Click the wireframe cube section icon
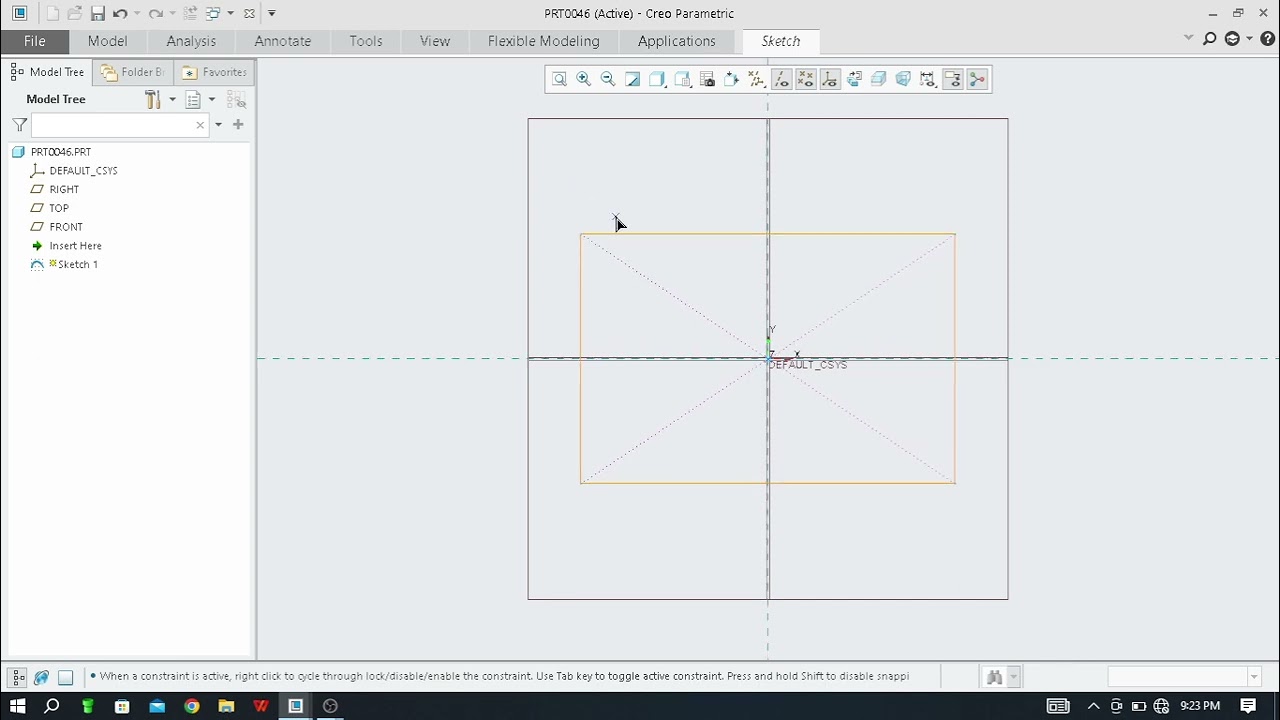 point(903,79)
